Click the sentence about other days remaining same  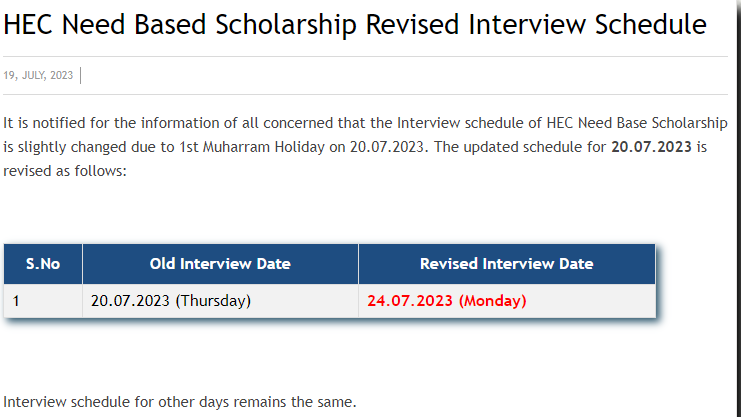click(x=180, y=402)
